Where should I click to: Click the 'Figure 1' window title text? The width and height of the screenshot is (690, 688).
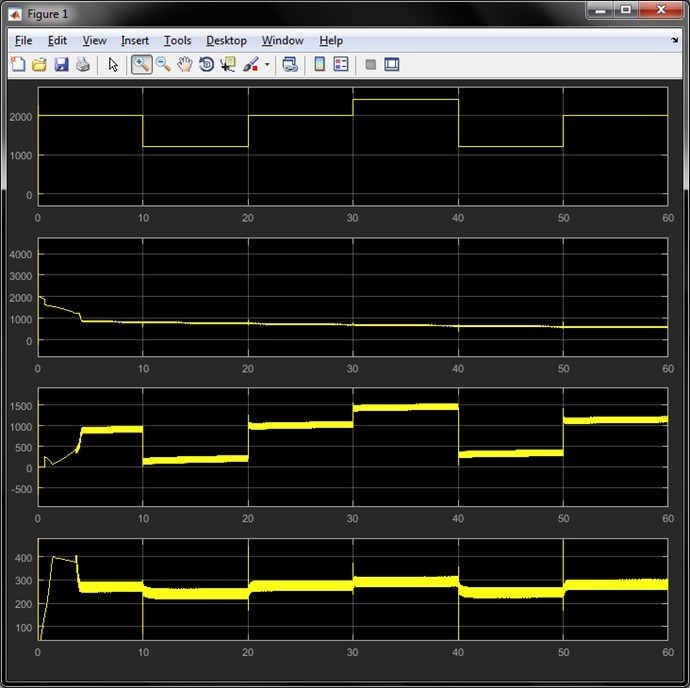[48, 14]
